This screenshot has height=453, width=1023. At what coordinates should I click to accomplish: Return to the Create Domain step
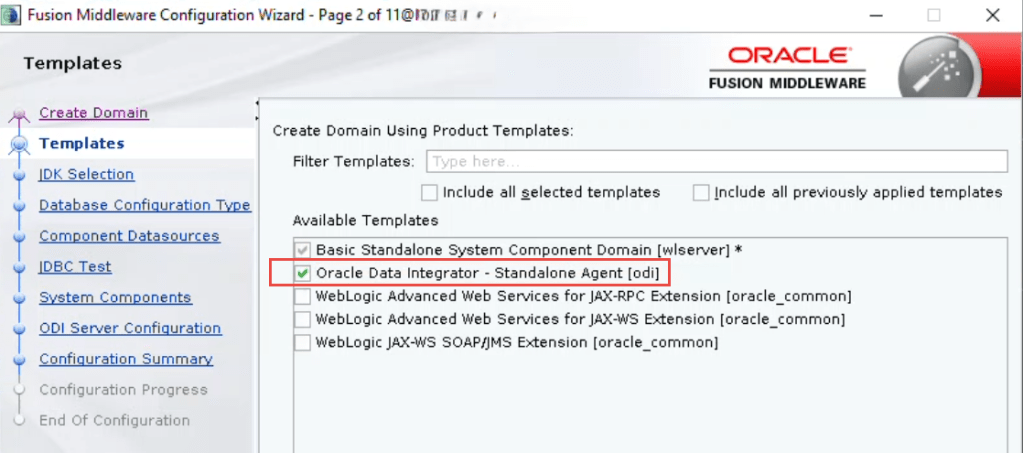(93, 113)
